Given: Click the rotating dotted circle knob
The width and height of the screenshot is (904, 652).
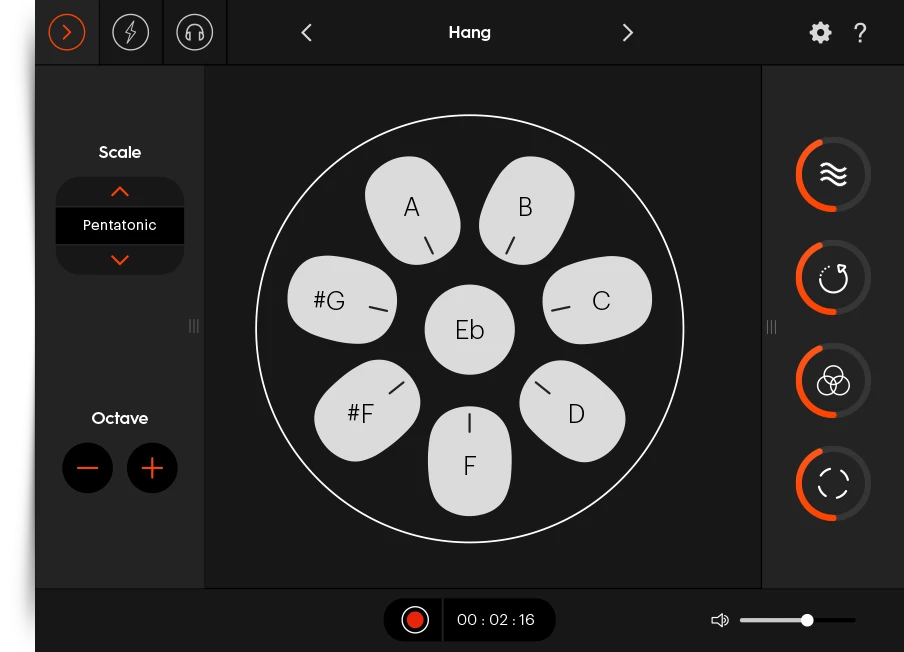Looking at the screenshot, I should 833,278.
